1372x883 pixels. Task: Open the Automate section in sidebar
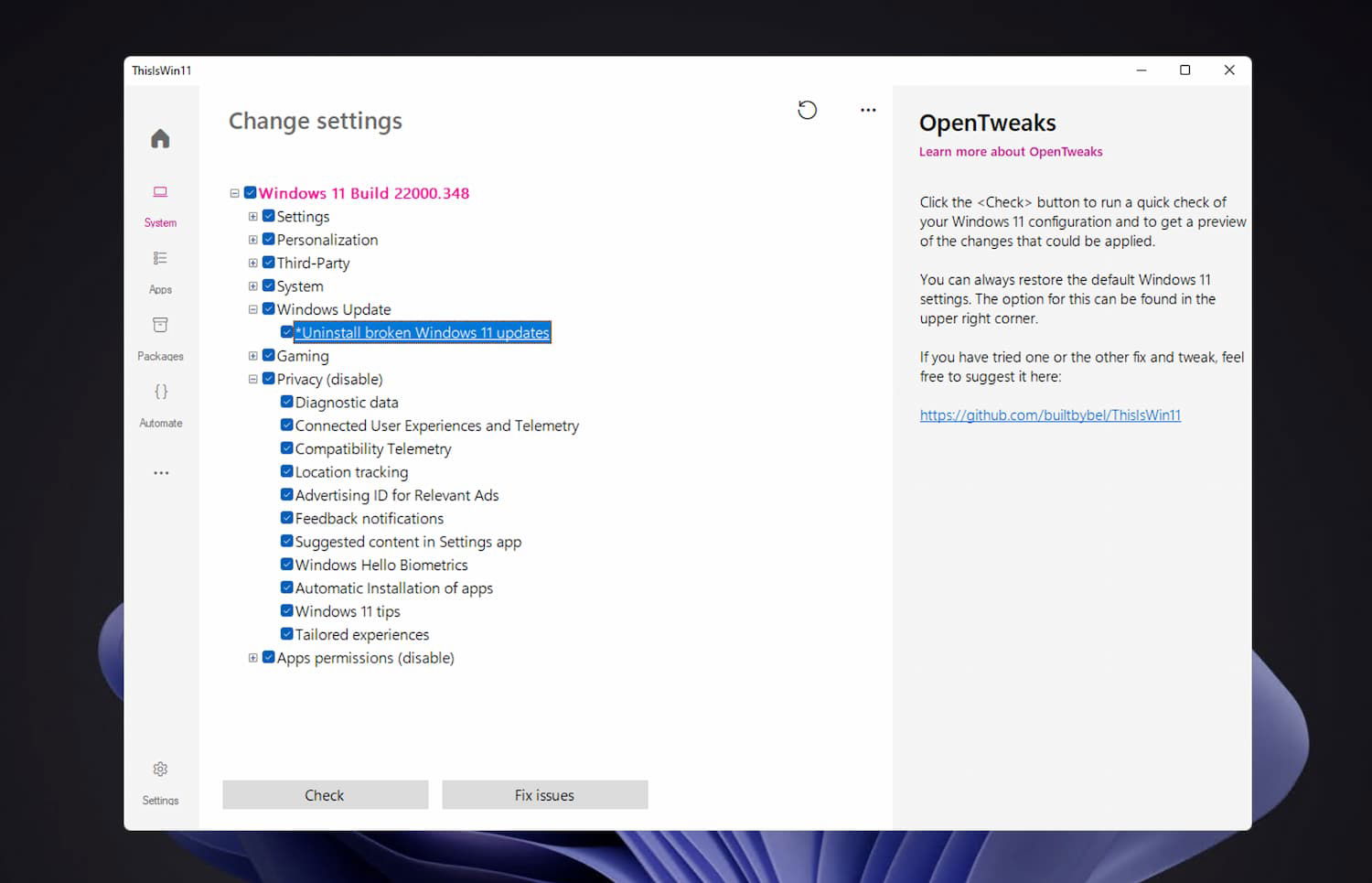160,405
